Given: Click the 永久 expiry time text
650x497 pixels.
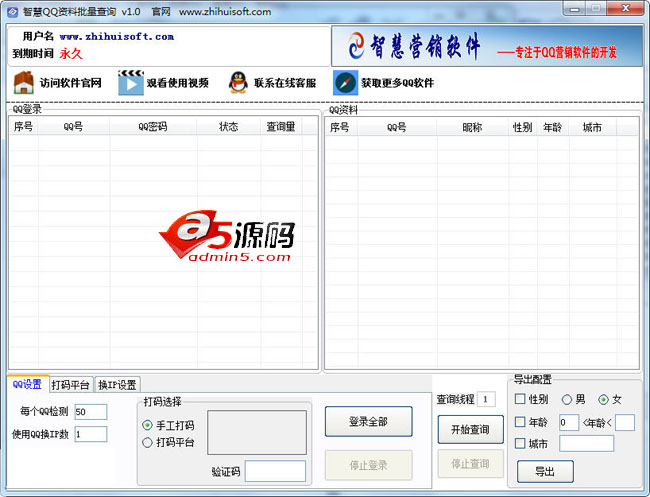Looking at the screenshot, I should 71,53.
